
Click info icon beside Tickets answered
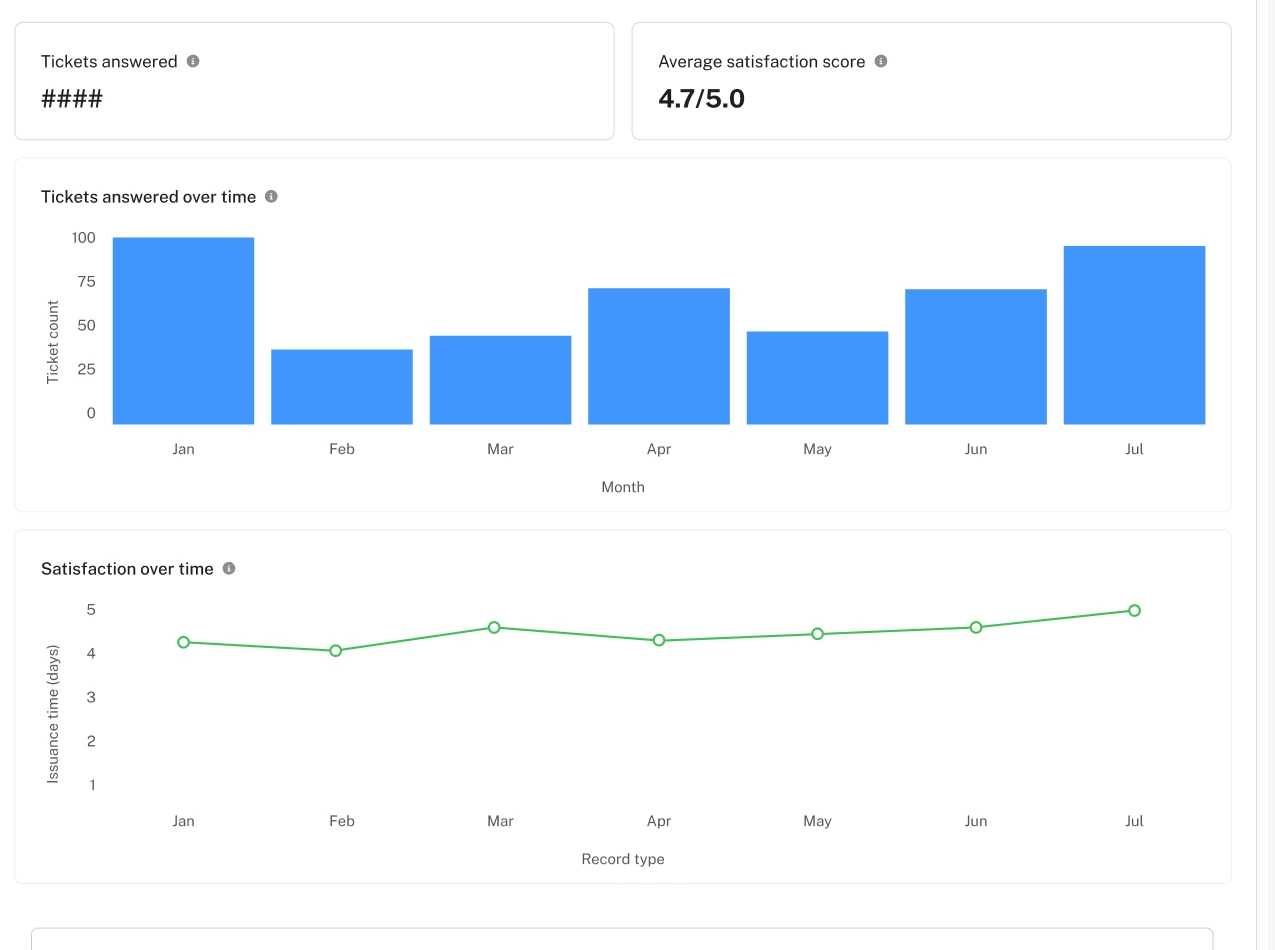pos(193,61)
